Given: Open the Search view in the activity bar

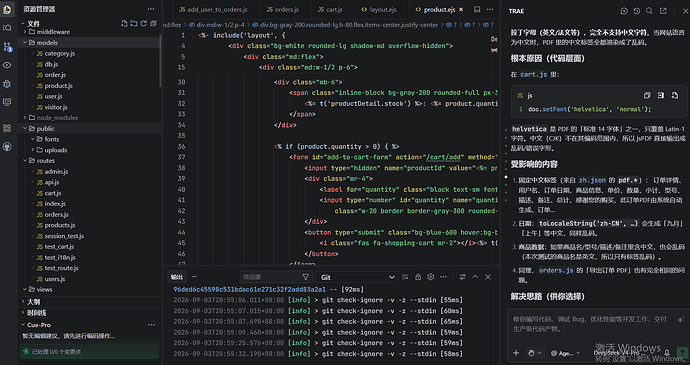Looking at the screenshot, I should tap(7, 28).
